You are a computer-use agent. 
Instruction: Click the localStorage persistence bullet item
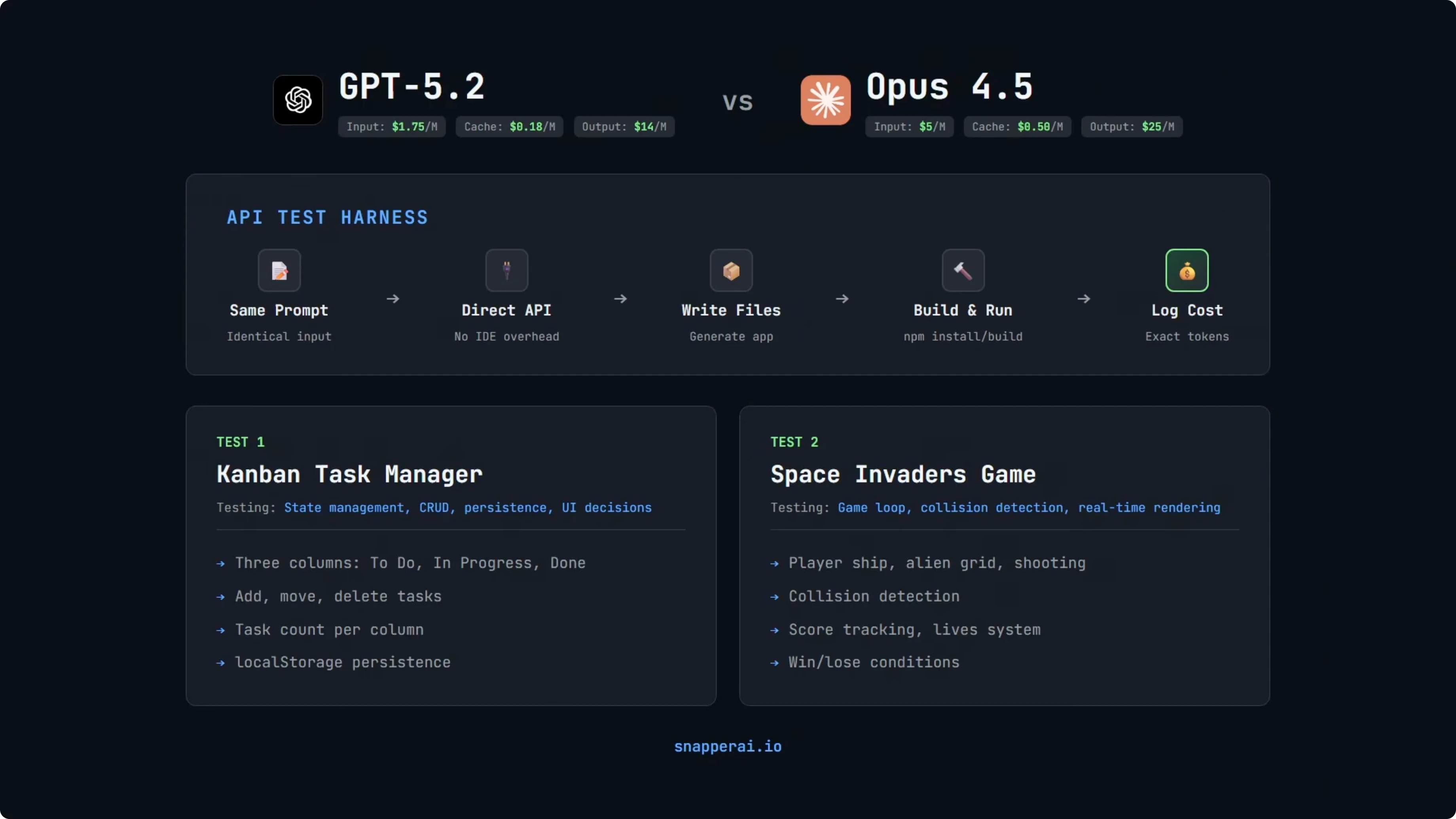tap(343, 662)
